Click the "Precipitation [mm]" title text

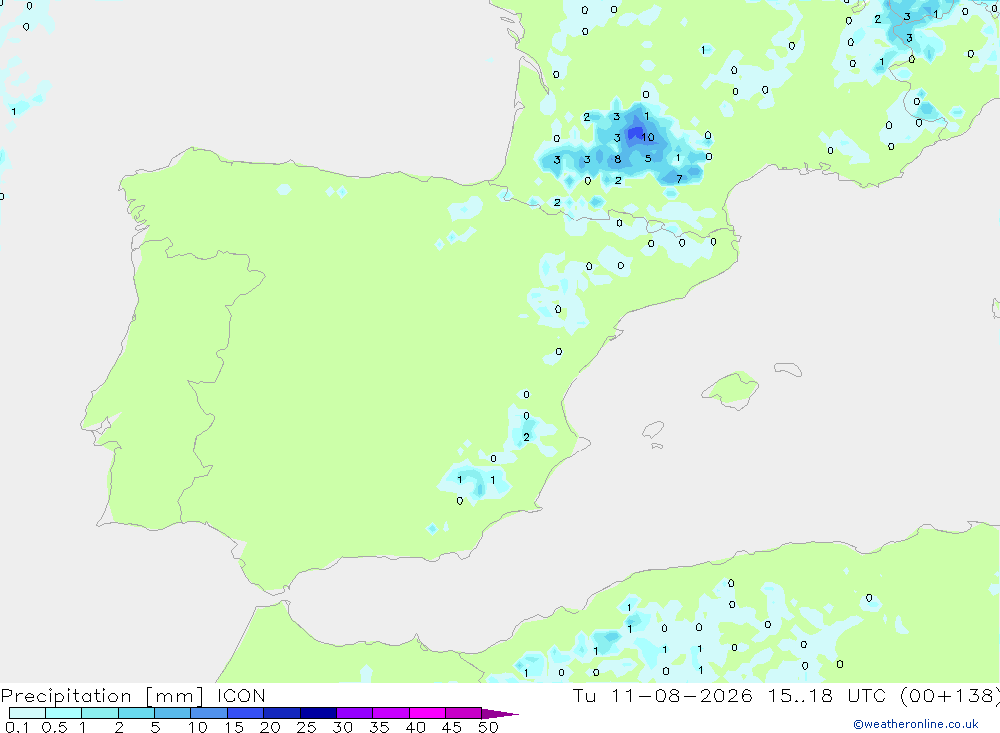(102, 695)
